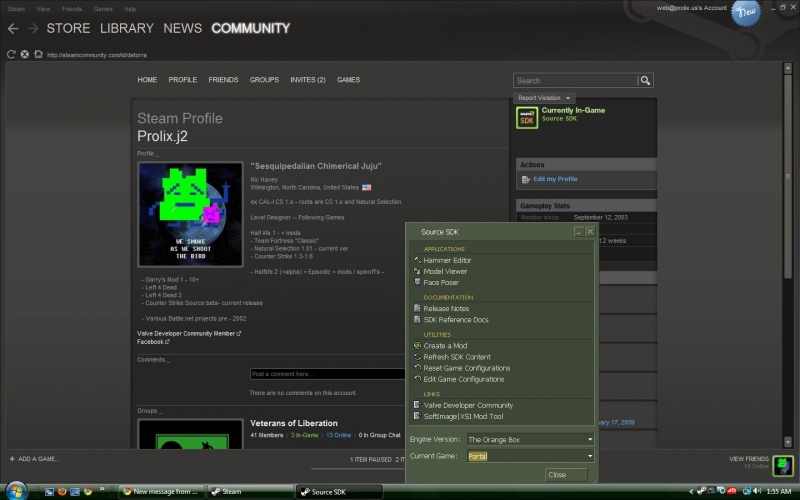Open Release Notes documentation
Viewport: 800px width, 500px height.
[x=446, y=309]
